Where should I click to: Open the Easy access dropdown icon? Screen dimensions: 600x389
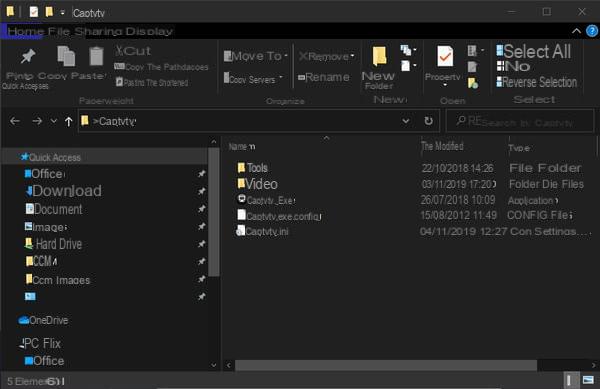coord(408,66)
